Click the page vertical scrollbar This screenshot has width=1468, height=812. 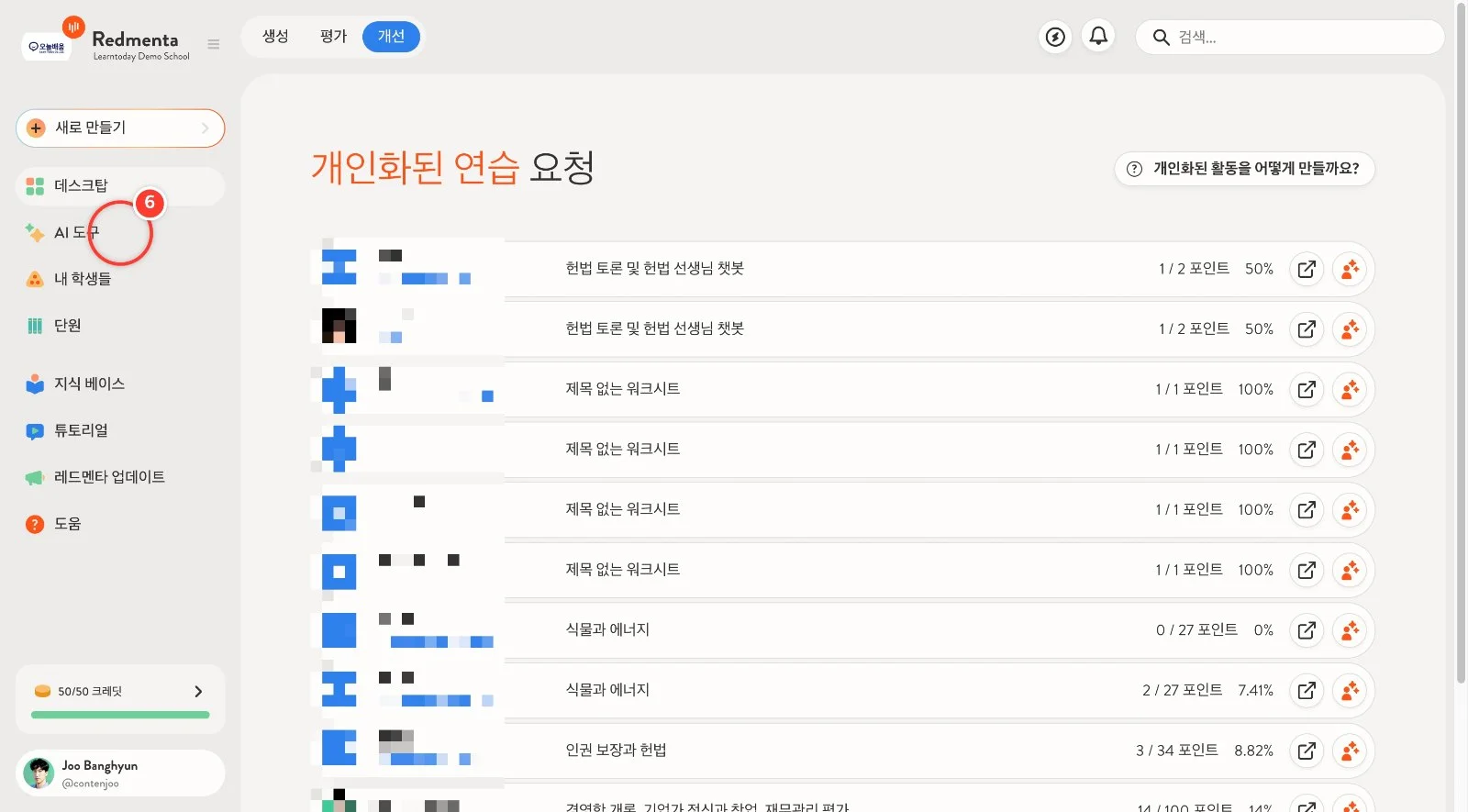(1462, 344)
